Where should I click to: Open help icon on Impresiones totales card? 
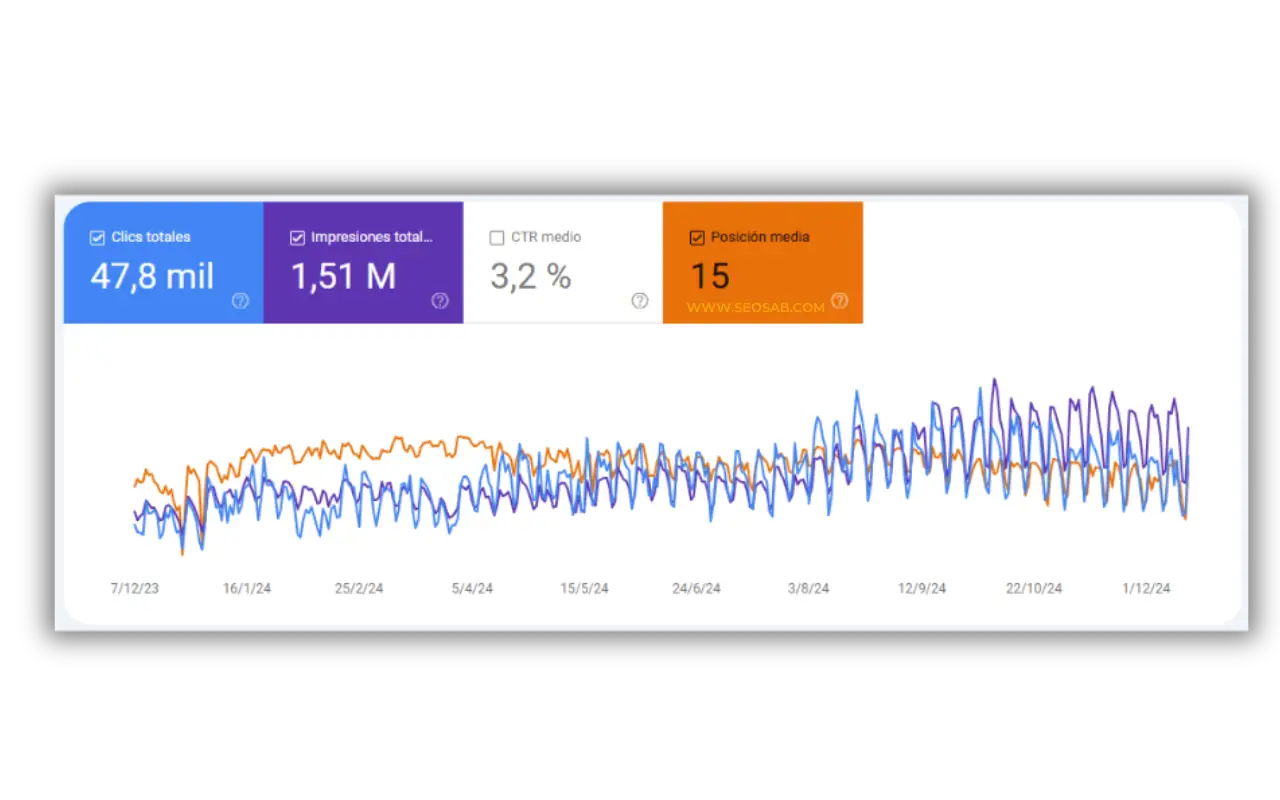pos(440,301)
